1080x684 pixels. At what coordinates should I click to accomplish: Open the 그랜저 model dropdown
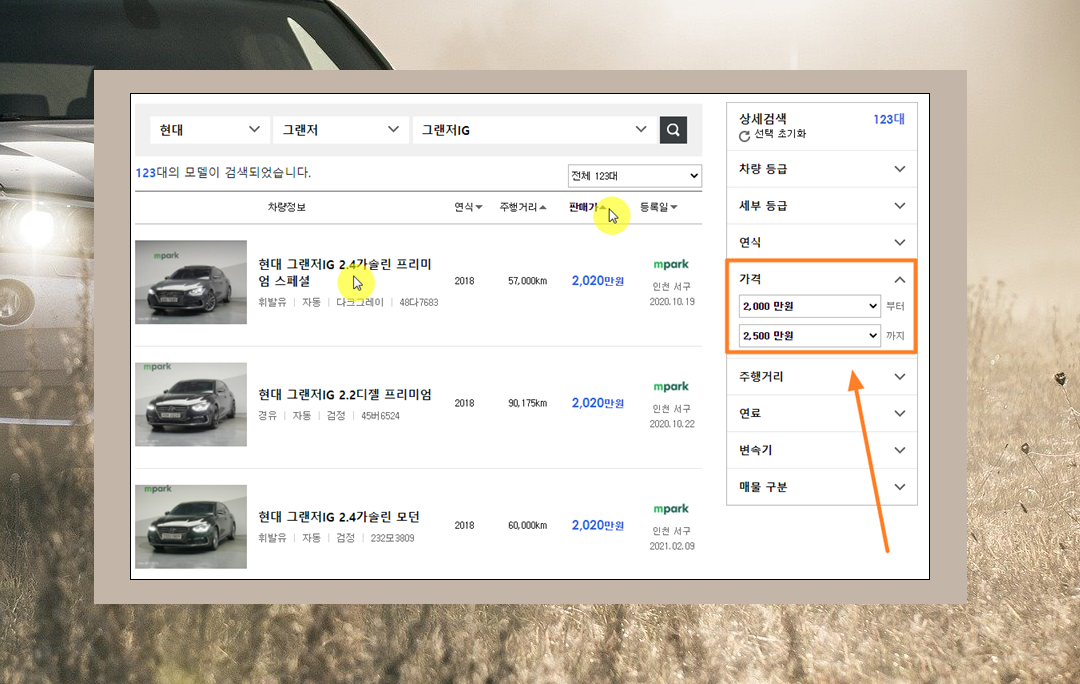point(340,129)
